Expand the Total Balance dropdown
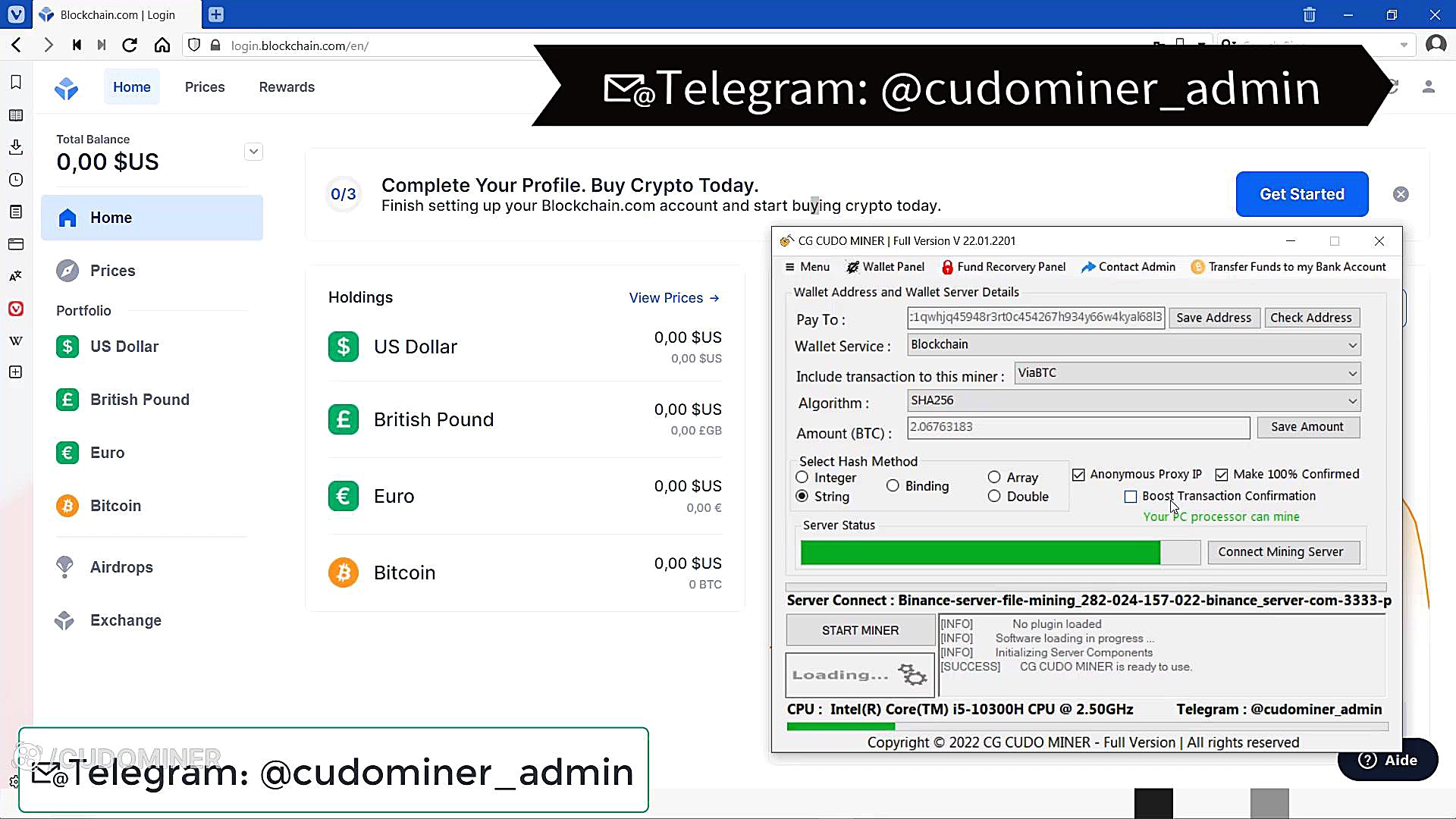The image size is (1456, 819). pos(253,151)
